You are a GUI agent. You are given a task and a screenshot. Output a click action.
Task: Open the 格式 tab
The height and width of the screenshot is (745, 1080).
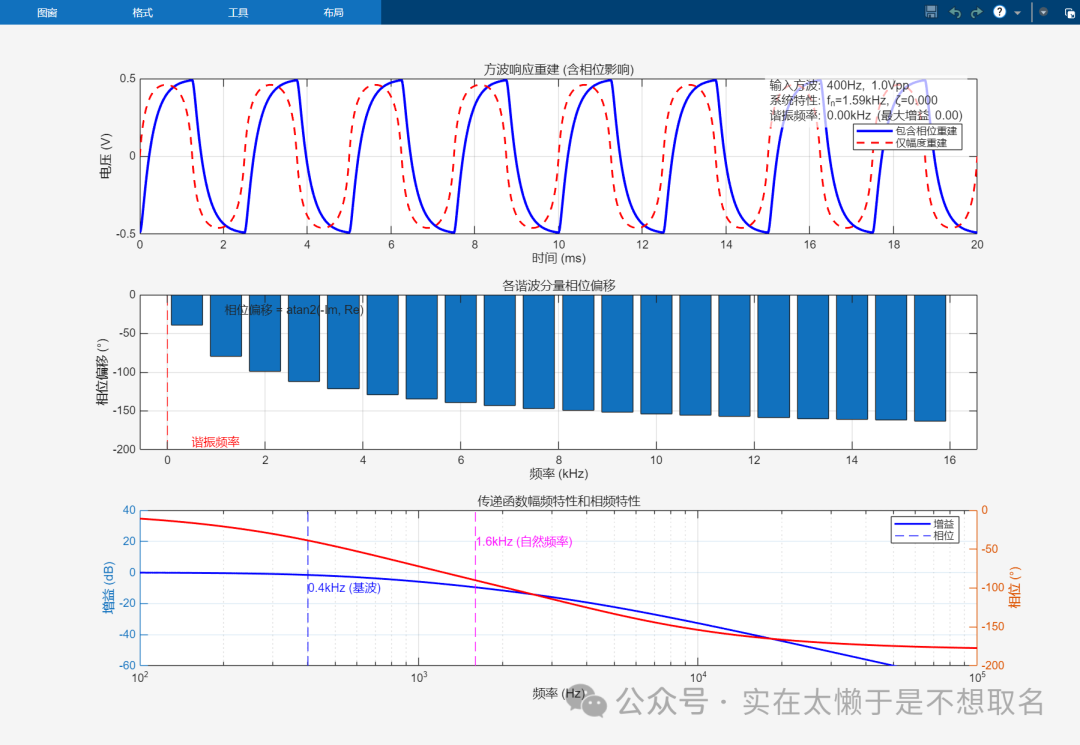(x=142, y=13)
